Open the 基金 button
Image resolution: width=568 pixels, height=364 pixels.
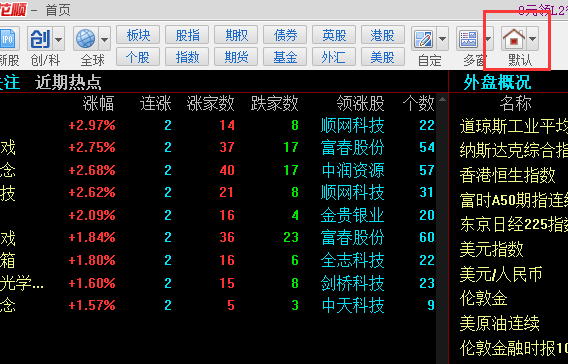point(285,57)
